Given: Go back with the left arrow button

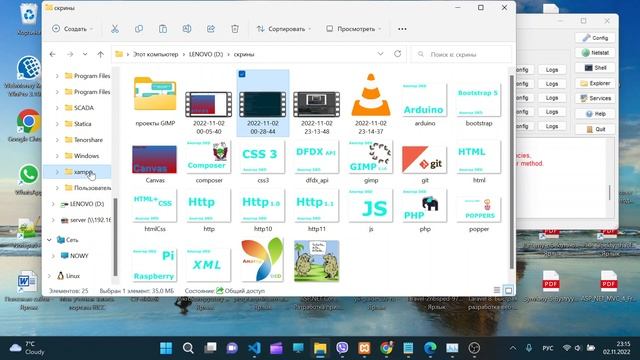Looking at the screenshot, I should [53, 54].
